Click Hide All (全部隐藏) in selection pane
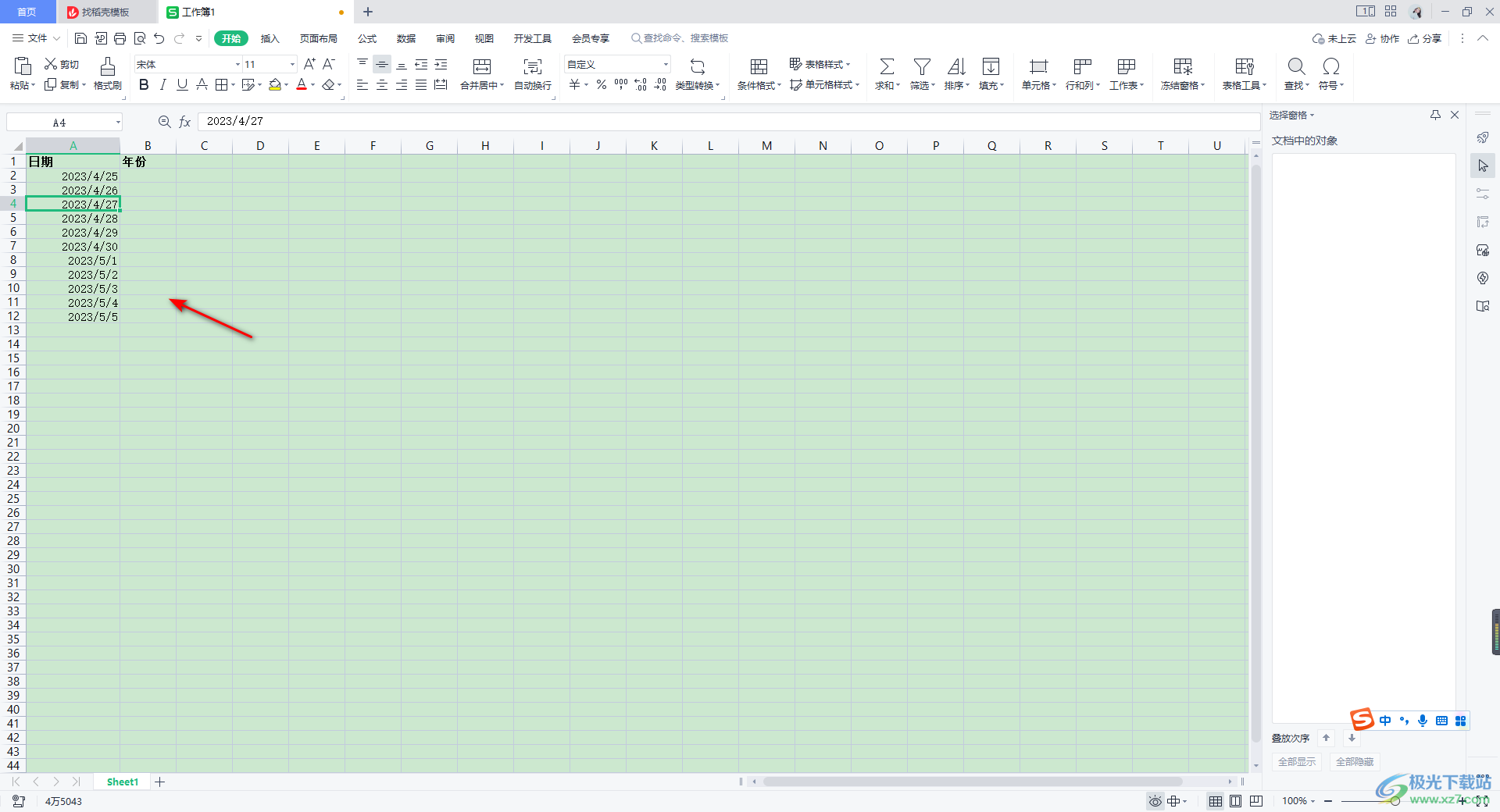Viewport: 1500px width, 812px height. click(x=1355, y=761)
